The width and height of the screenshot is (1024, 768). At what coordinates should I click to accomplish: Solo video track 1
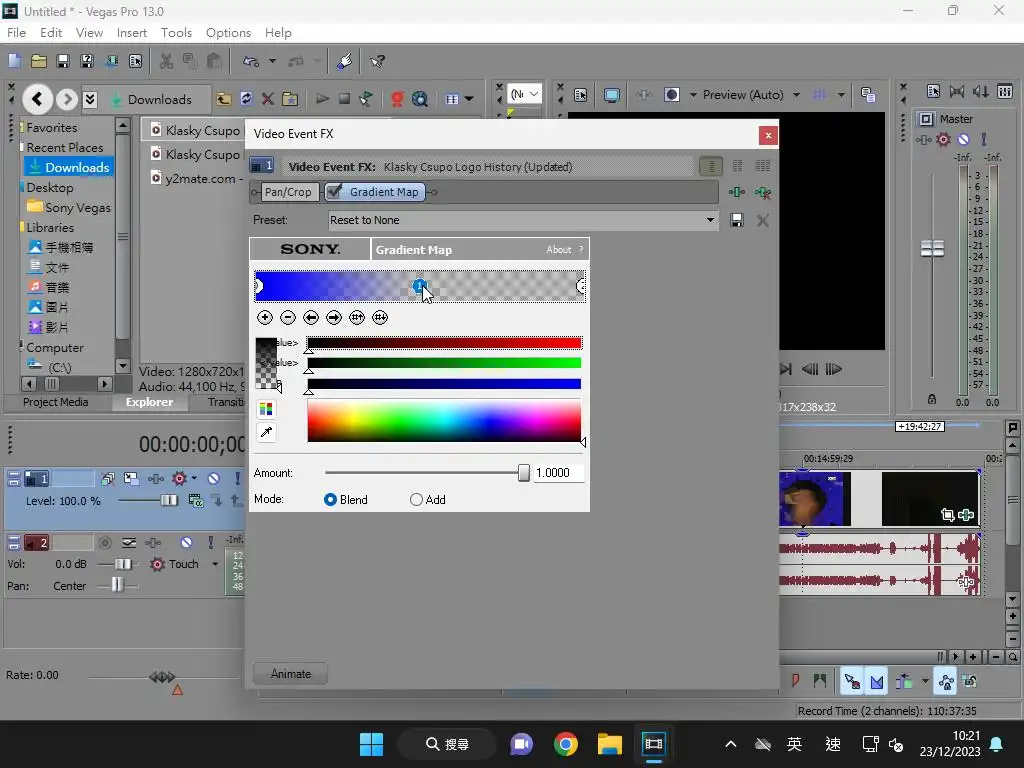coord(237,479)
